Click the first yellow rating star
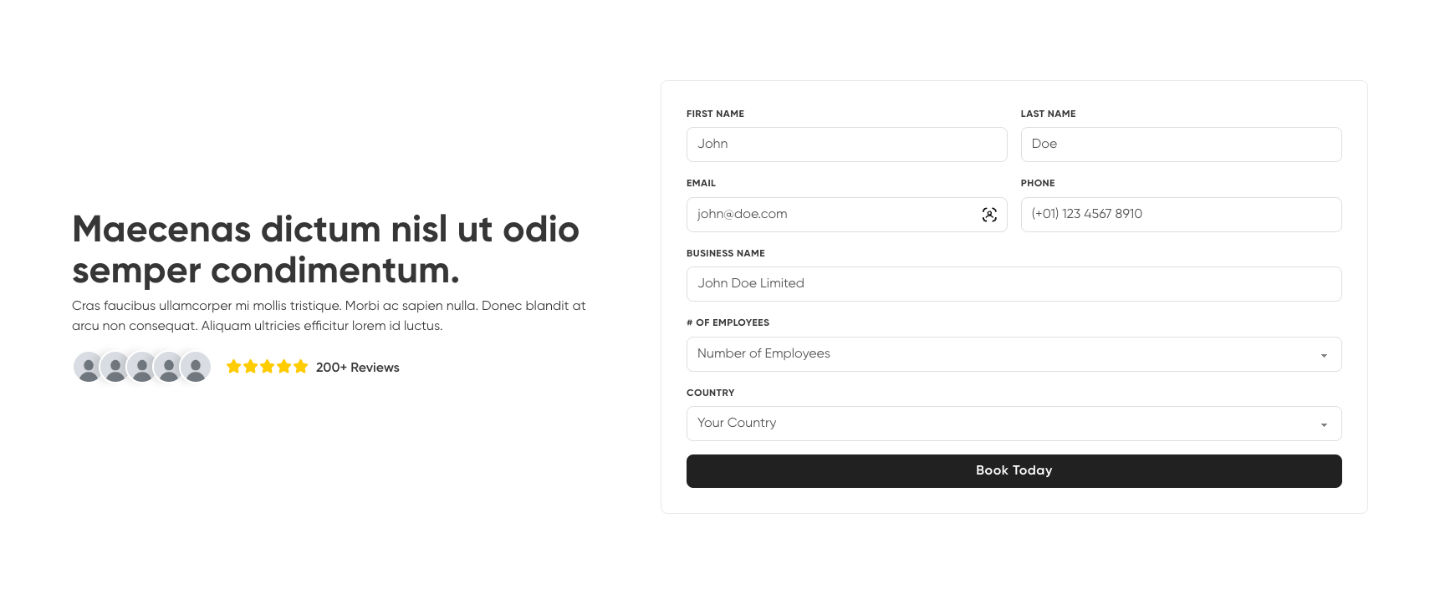This screenshot has width=1440, height=594. [234, 367]
